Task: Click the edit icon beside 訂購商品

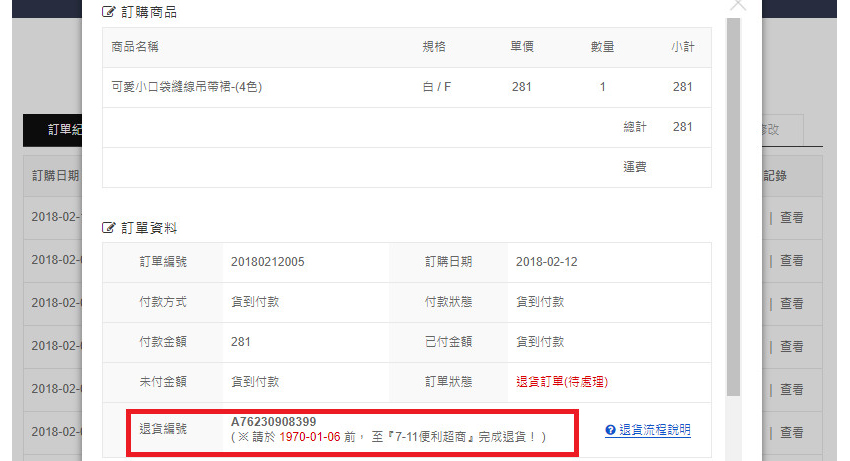Action: click(109, 13)
